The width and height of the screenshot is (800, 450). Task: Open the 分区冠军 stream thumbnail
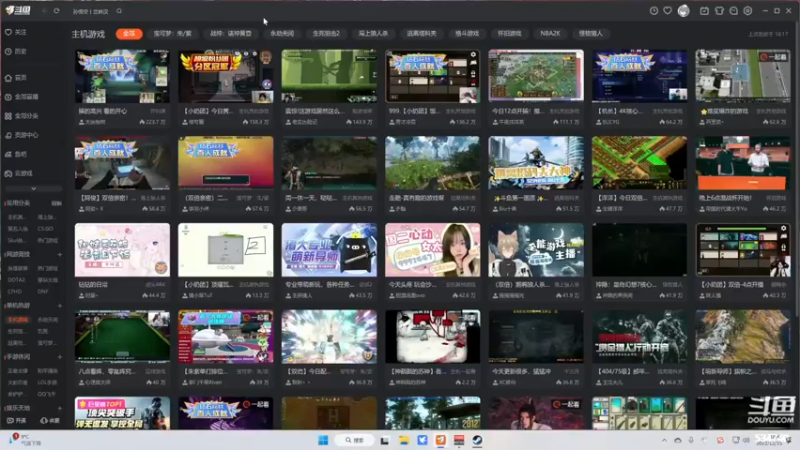[x=226, y=76]
